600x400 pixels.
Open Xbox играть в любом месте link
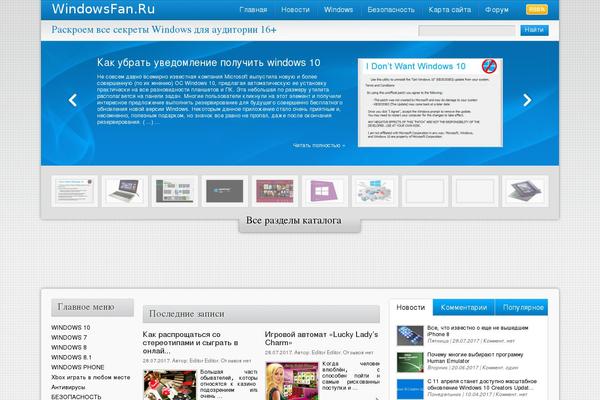pos(91,377)
